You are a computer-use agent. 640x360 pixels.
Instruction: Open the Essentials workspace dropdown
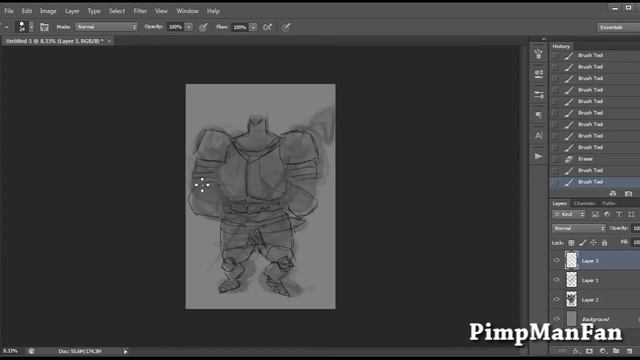(618, 27)
